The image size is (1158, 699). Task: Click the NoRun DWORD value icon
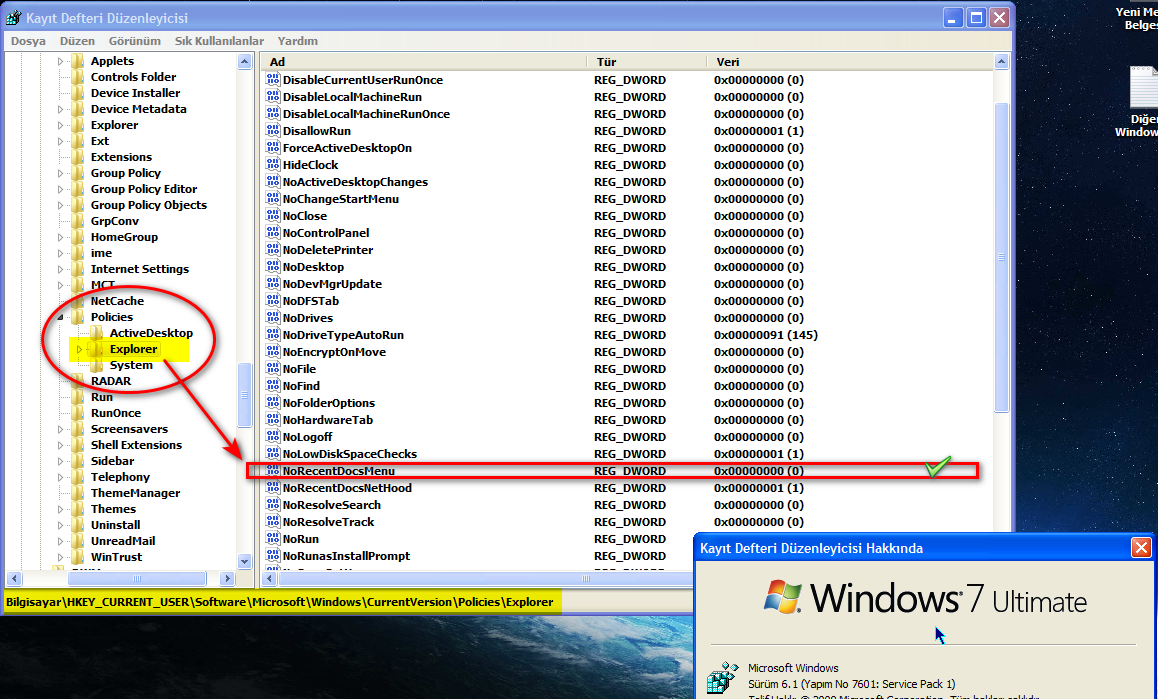(273, 539)
